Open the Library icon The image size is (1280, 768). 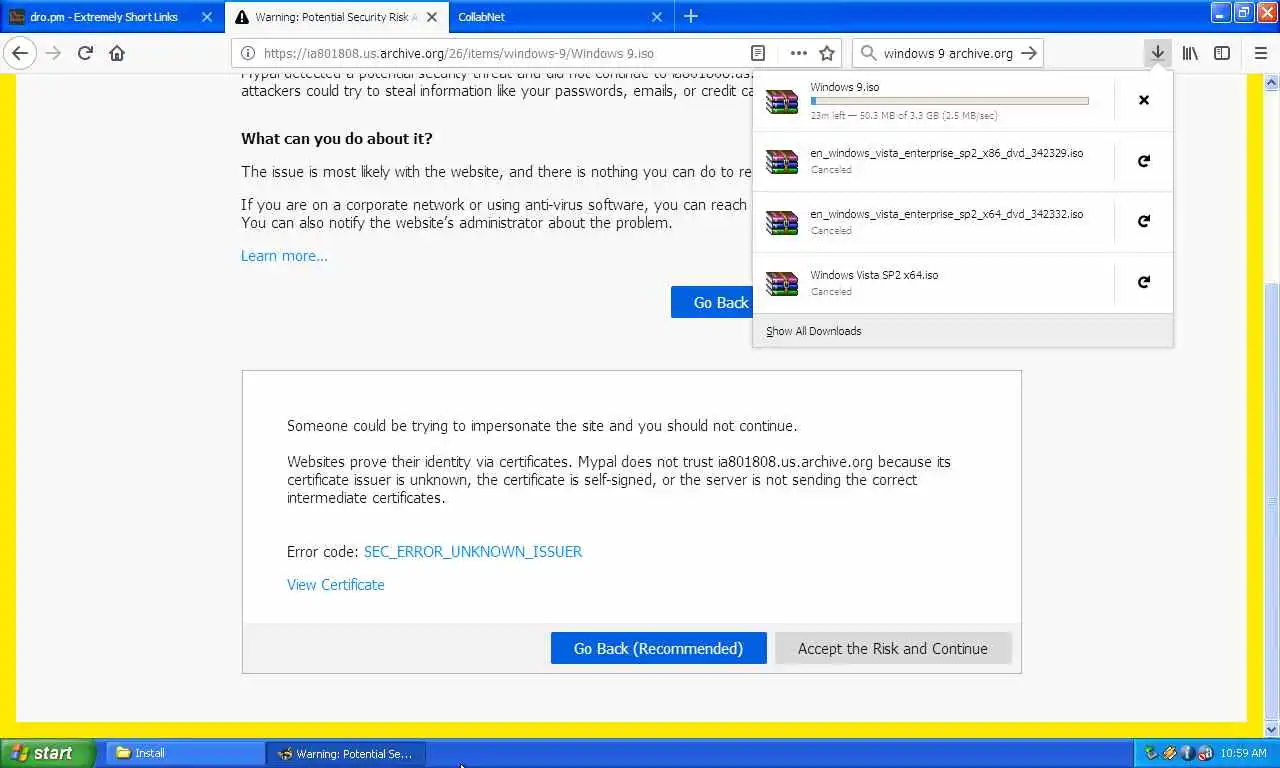click(x=1190, y=53)
